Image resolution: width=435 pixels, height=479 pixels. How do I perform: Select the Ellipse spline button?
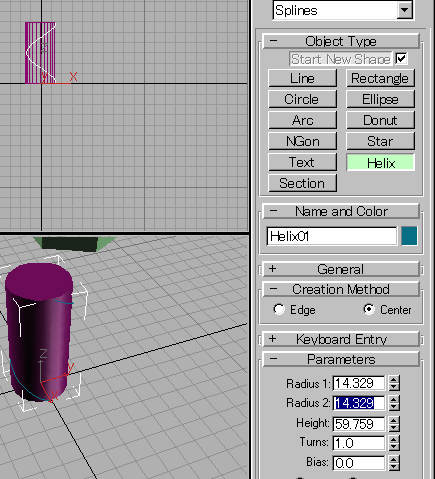380,99
